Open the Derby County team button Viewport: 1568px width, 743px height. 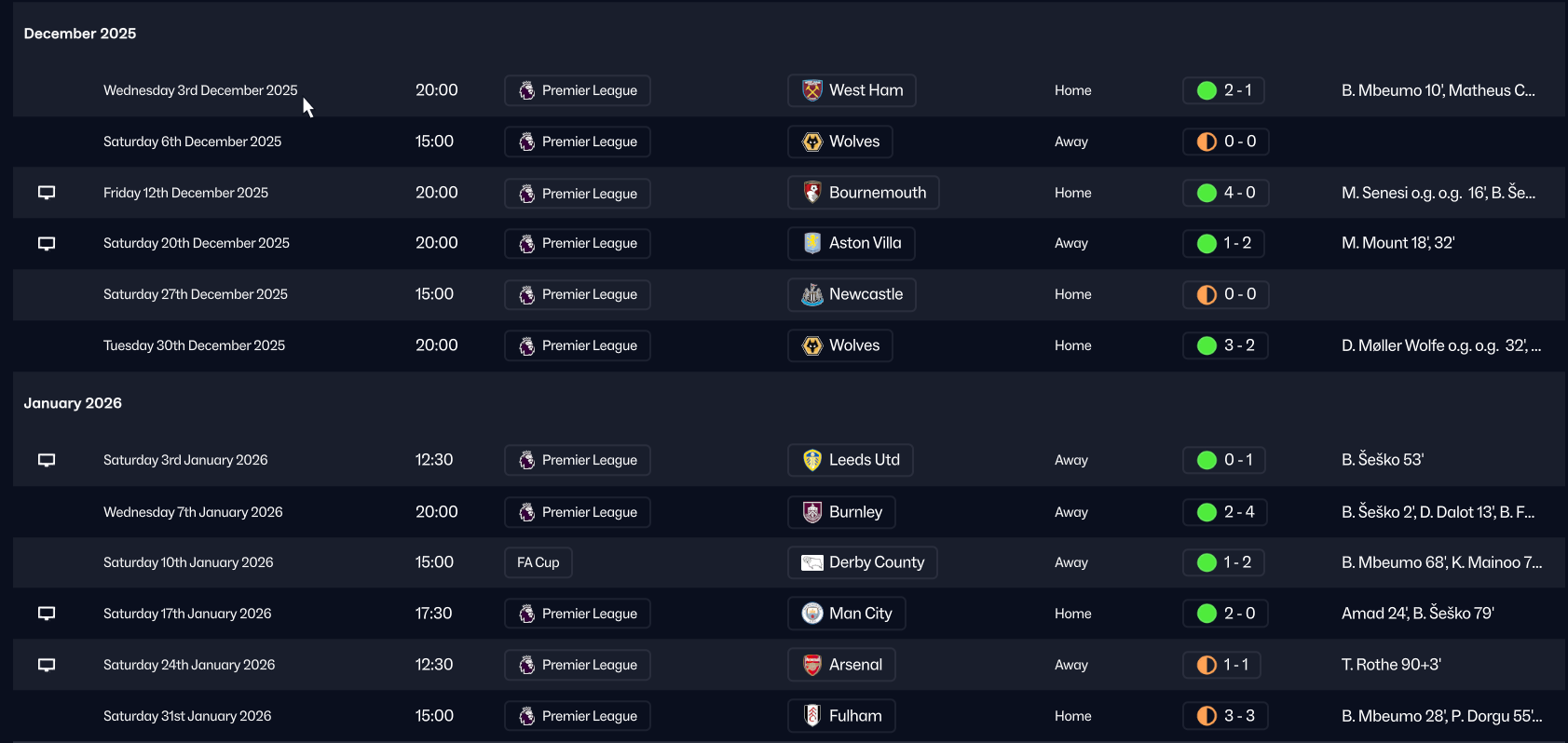tap(863, 562)
